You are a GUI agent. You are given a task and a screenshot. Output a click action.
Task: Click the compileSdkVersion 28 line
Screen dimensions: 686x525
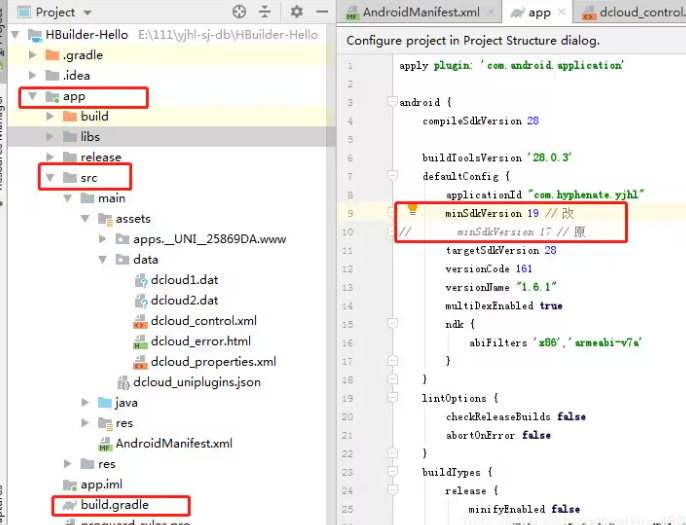[x=480, y=121]
